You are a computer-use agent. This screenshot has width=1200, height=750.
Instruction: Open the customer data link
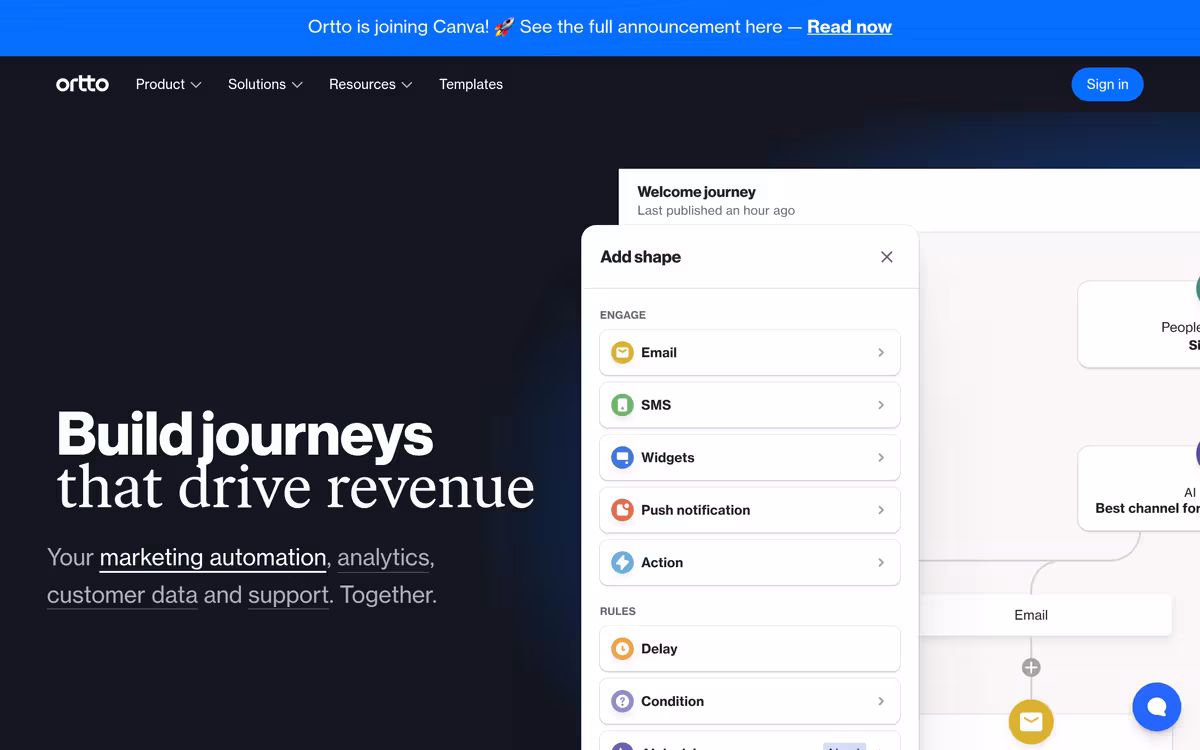(122, 595)
